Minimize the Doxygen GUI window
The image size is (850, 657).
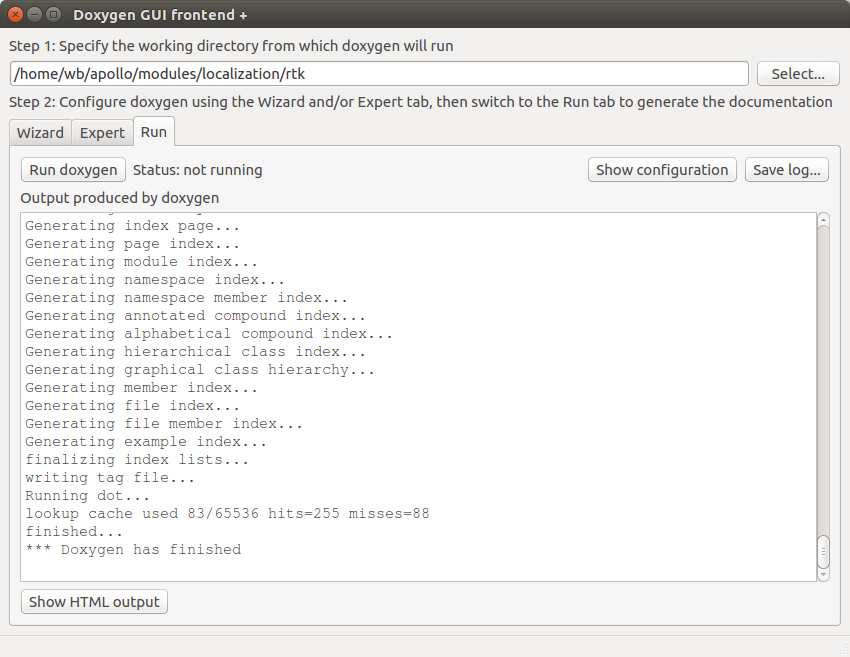click(x=34, y=15)
